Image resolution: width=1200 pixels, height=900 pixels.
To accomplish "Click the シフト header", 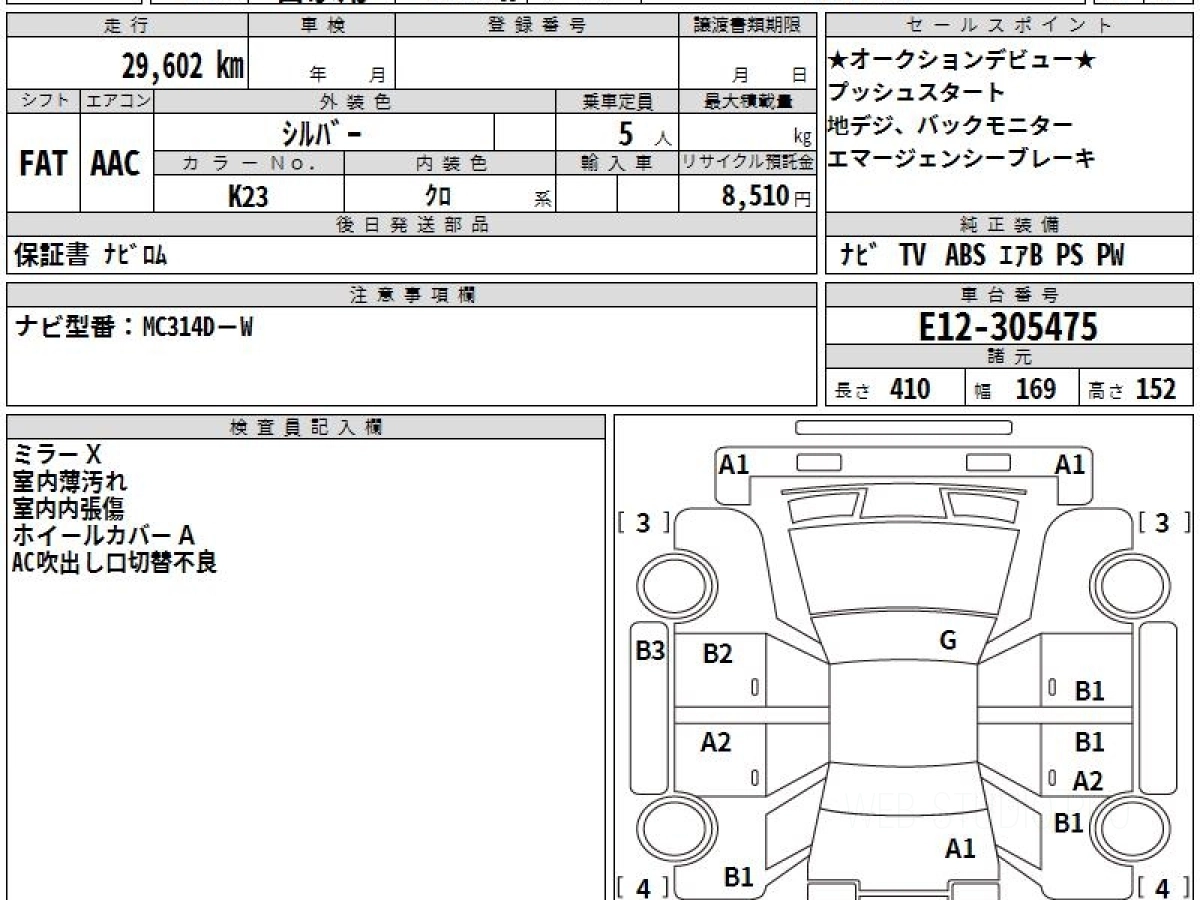I will coord(43,101).
